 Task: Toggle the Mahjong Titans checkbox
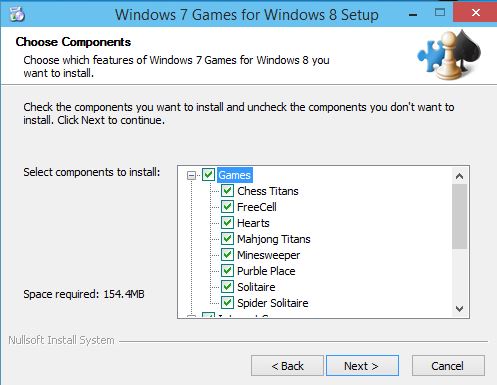[x=227, y=239]
